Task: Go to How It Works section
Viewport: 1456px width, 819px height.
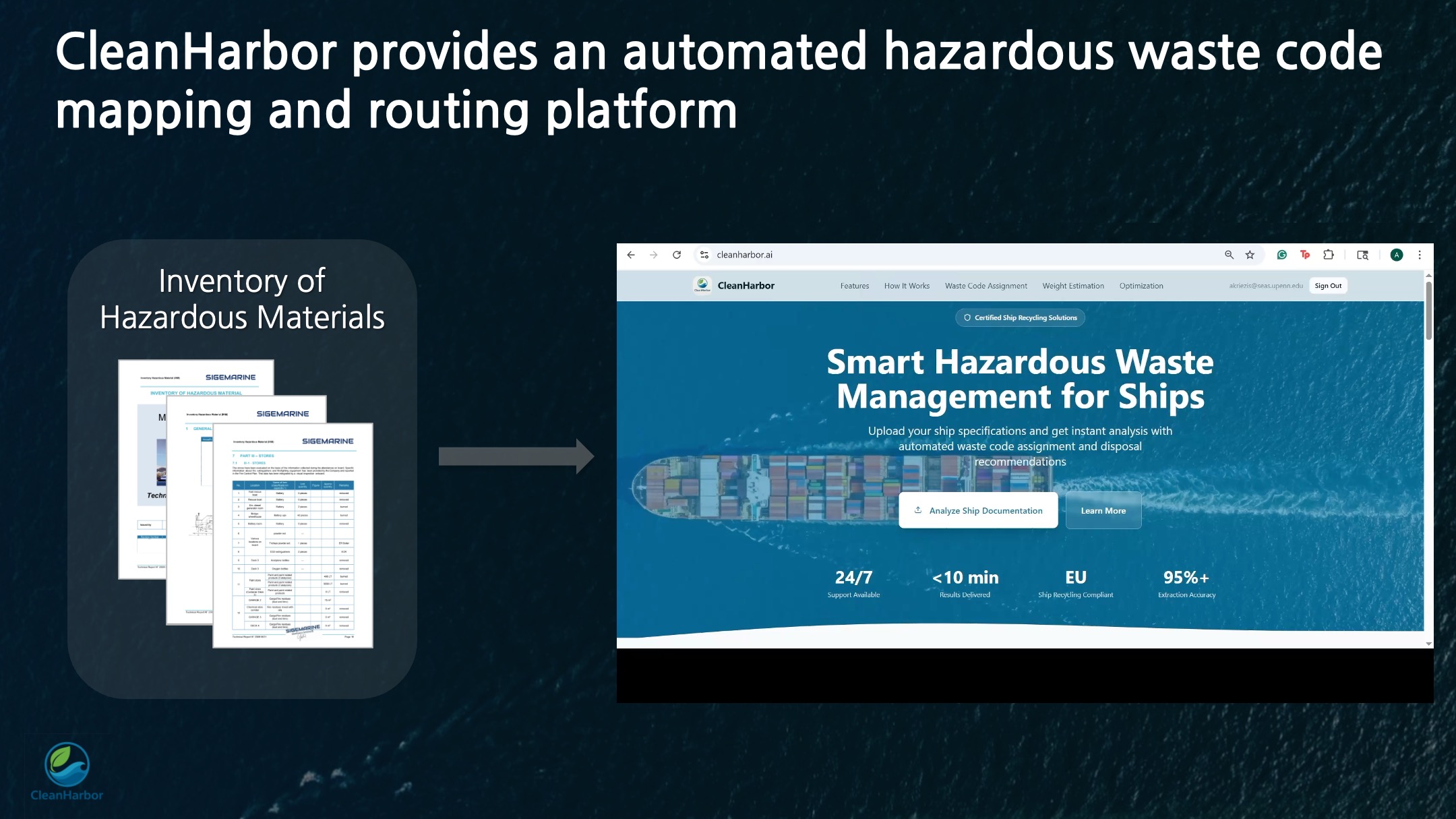Action: pyautogui.click(x=907, y=286)
